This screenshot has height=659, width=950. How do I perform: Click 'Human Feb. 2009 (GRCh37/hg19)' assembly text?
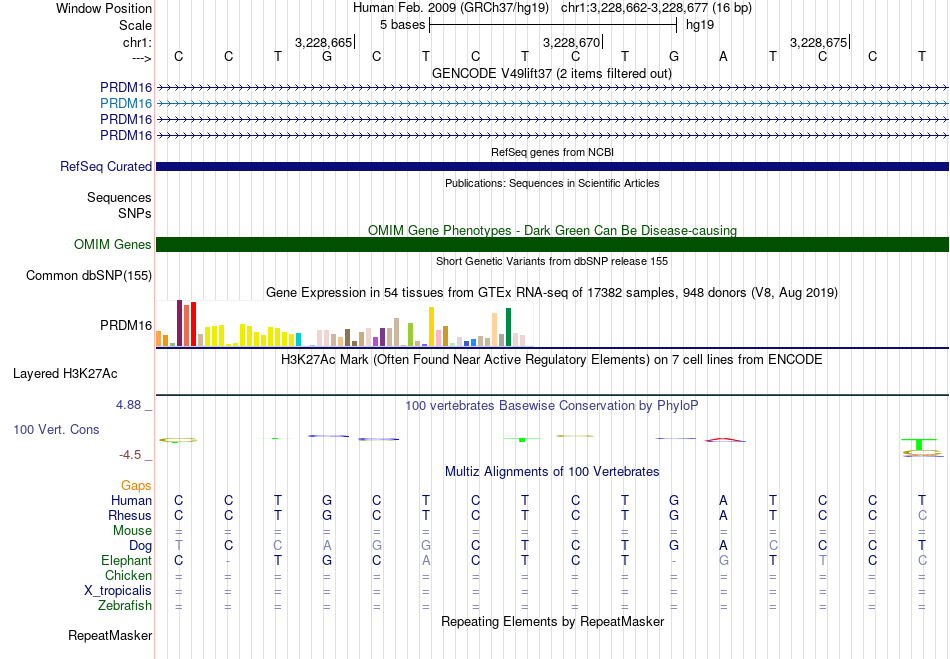[x=451, y=8]
